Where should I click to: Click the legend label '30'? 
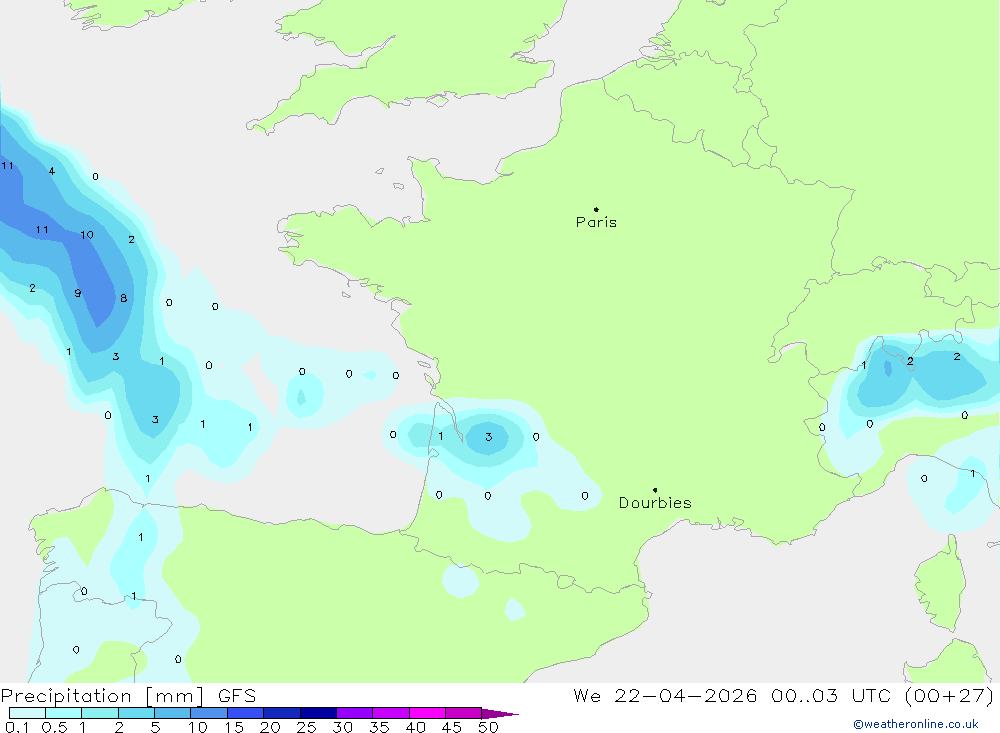pos(342,727)
